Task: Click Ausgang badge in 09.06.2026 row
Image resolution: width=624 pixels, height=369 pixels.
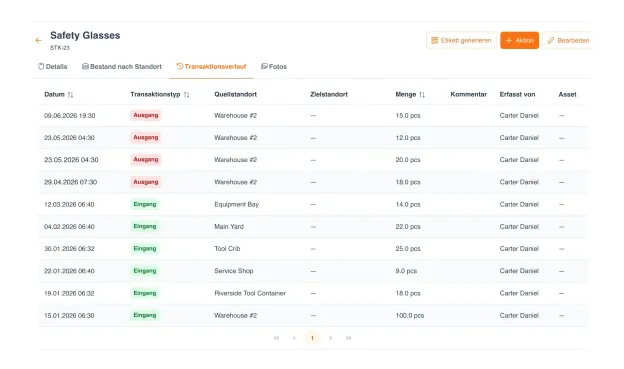Action: point(146,115)
